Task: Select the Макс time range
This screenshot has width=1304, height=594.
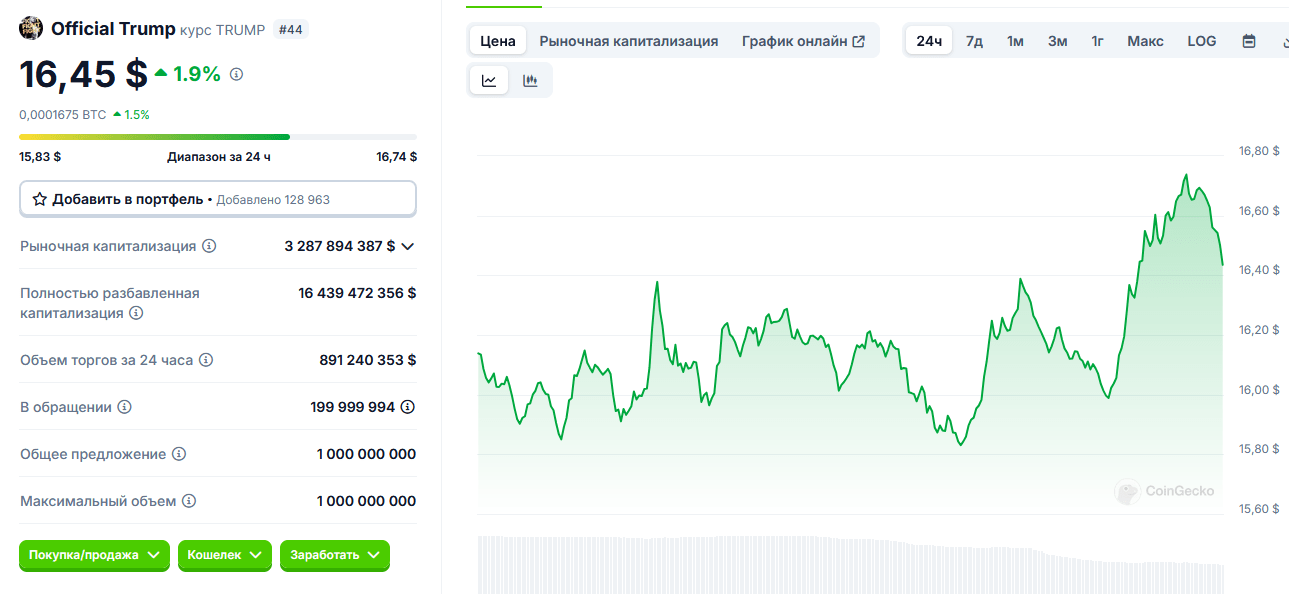Action: tap(1145, 41)
